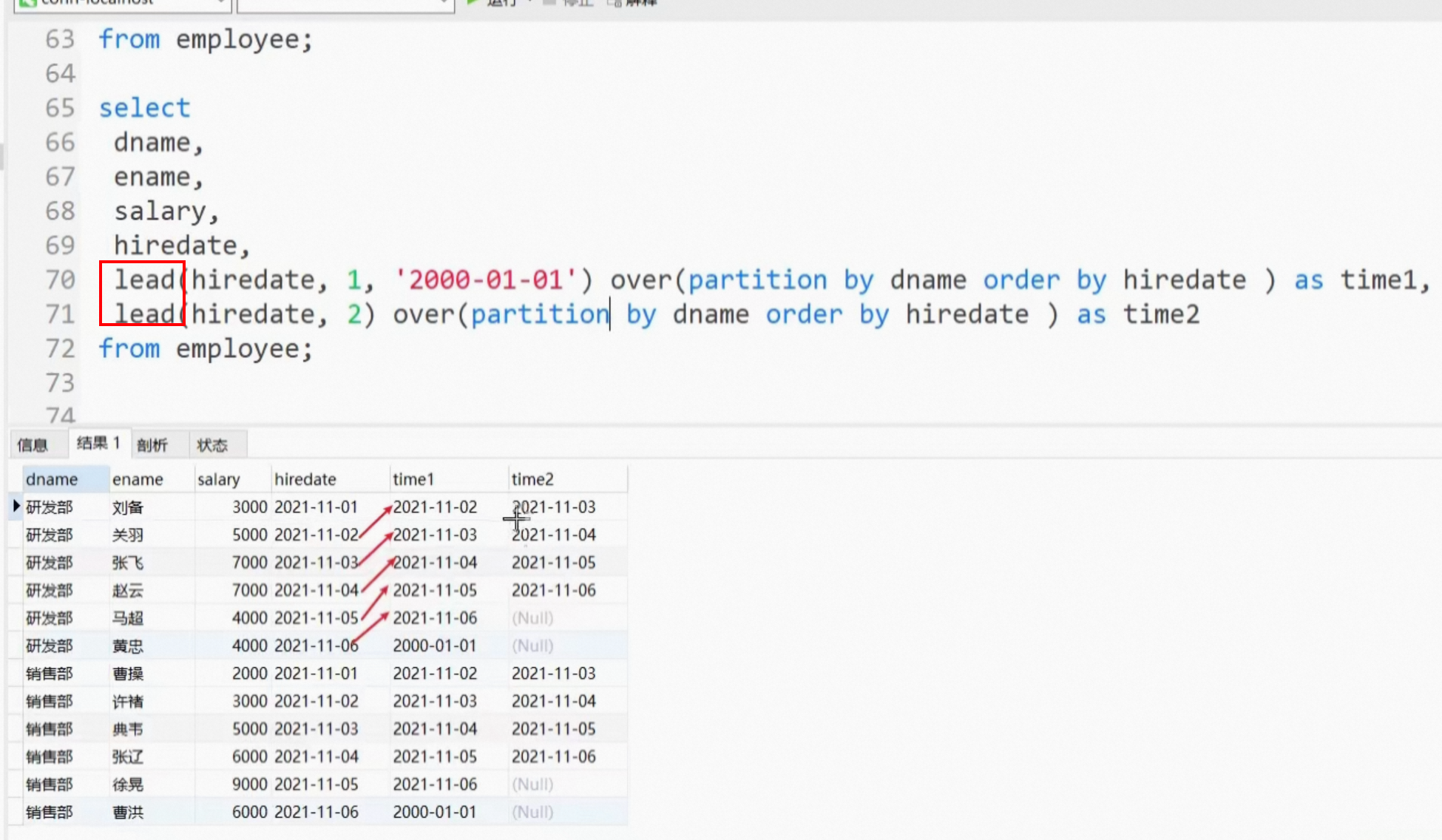Click 'ename,' on line 67 of the editor

[158, 177]
